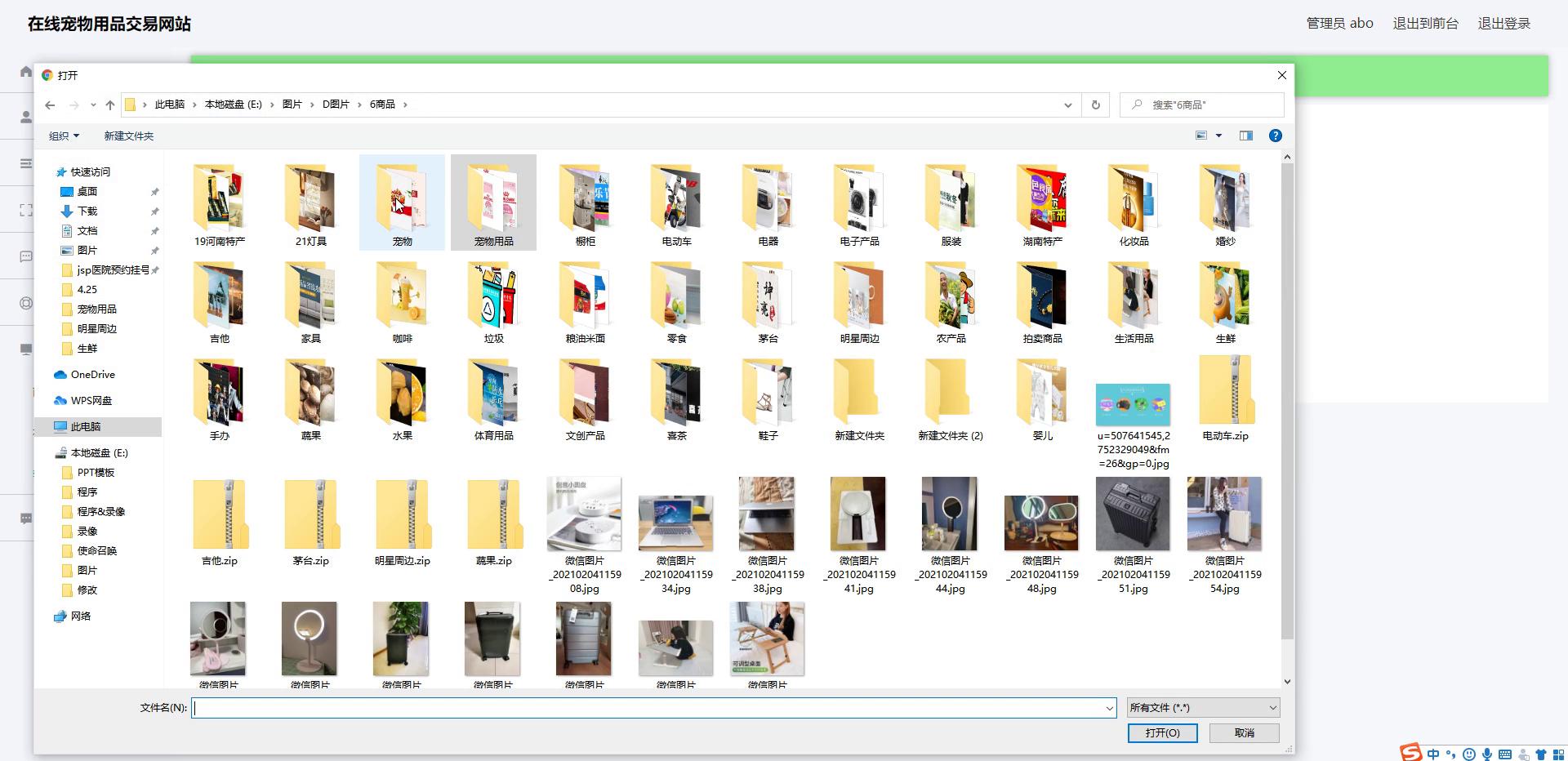The height and width of the screenshot is (761, 1568).
Task: Click the 新建文件夹 toolbar button
Action: point(128,136)
